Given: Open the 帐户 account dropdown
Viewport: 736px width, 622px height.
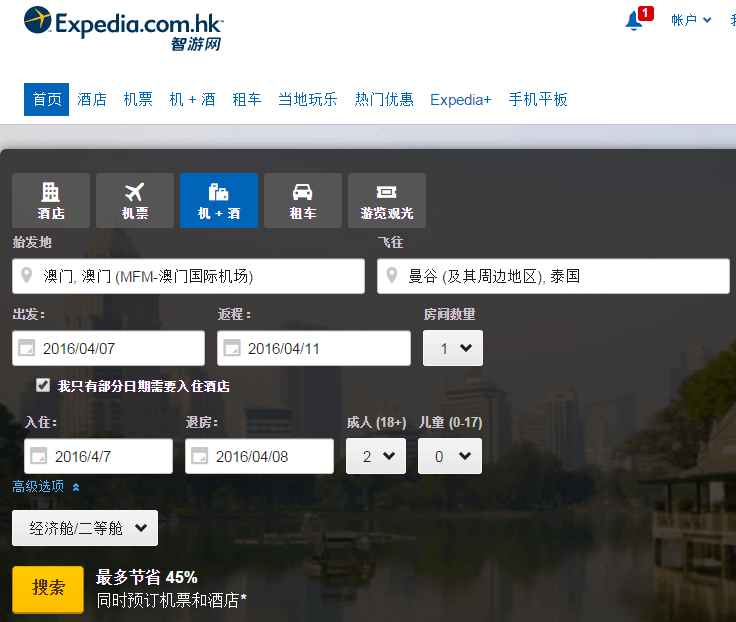Looking at the screenshot, I should coord(691,20).
